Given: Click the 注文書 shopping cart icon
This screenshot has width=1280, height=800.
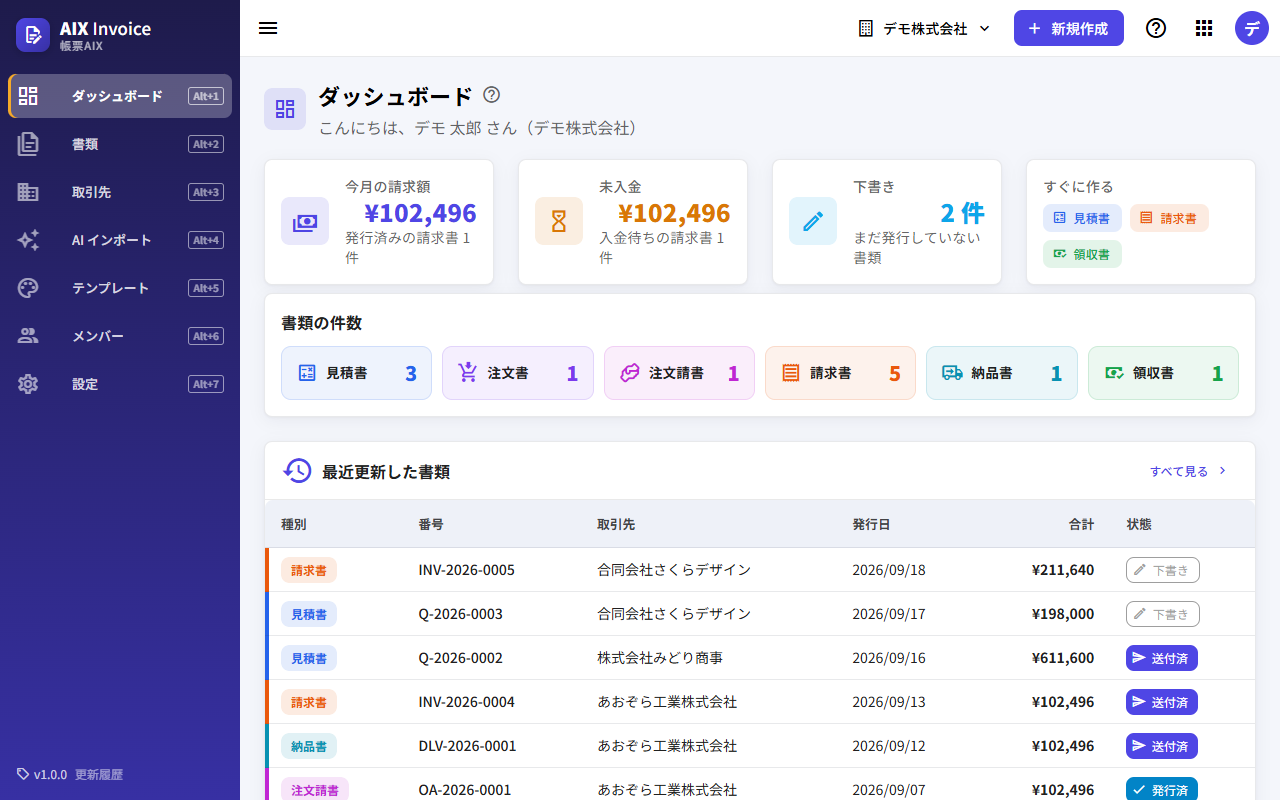Looking at the screenshot, I should pyautogui.click(x=467, y=373).
